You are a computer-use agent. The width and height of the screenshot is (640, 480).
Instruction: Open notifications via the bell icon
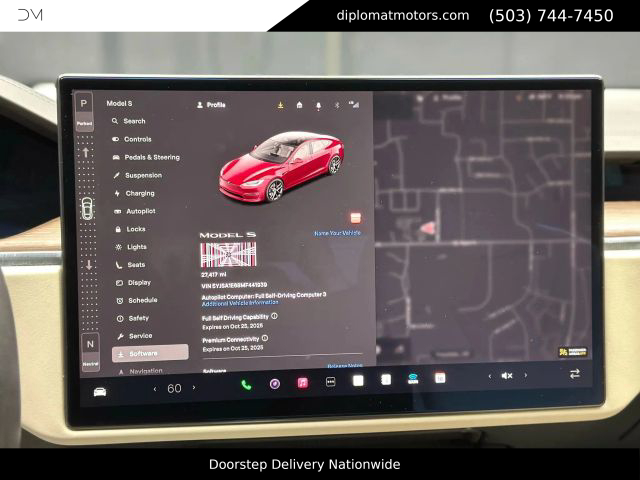318,106
